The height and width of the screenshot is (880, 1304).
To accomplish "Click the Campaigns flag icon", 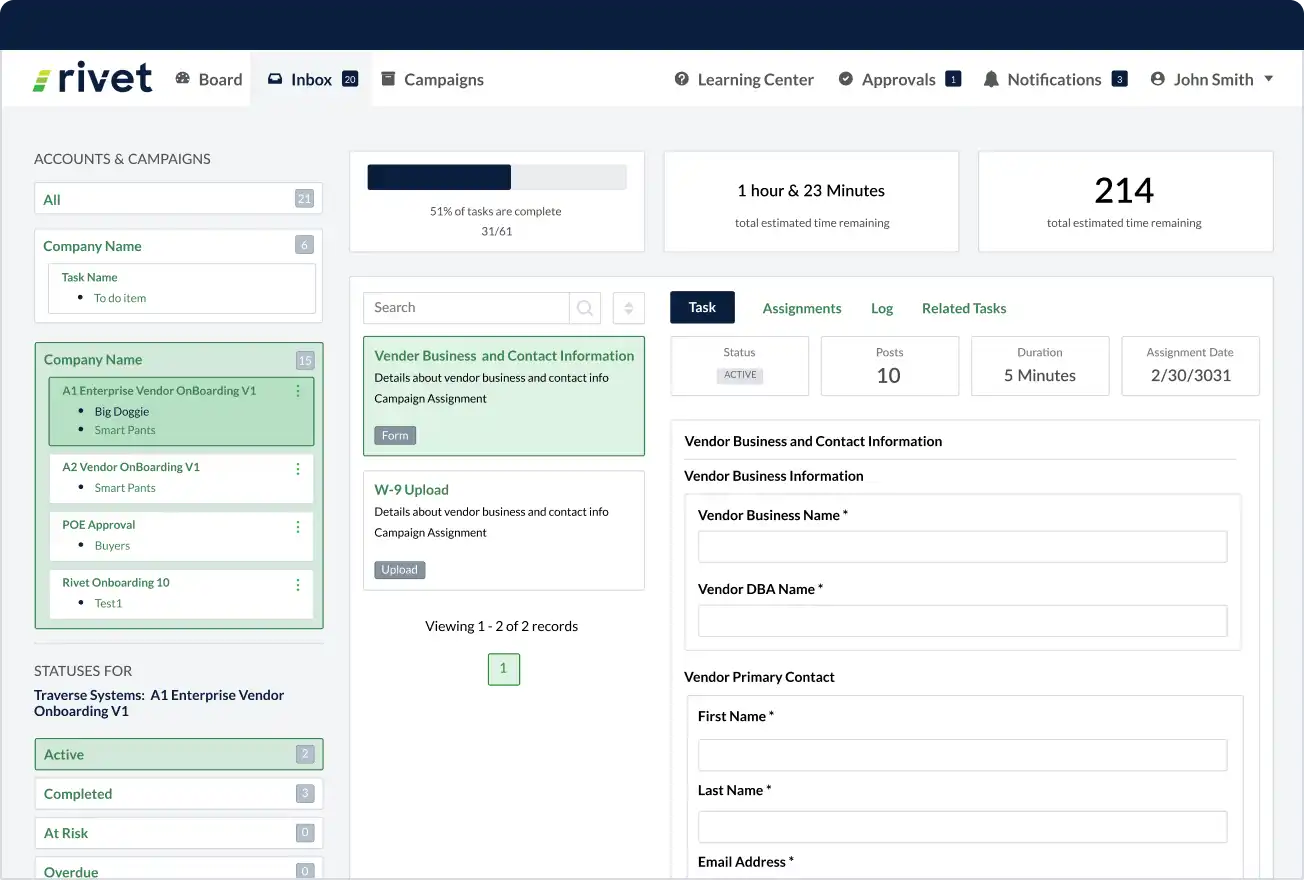I will coord(386,79).
